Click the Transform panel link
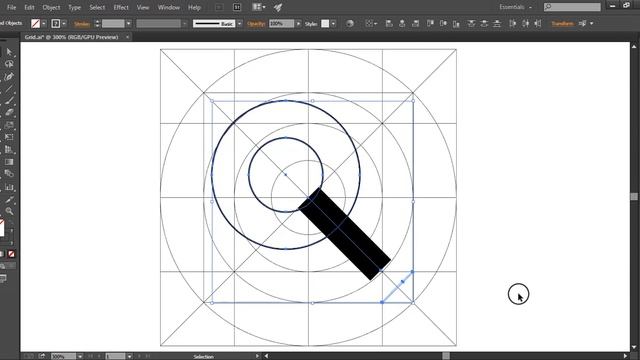This screenshot has width=640, height=360. point(562,24)
